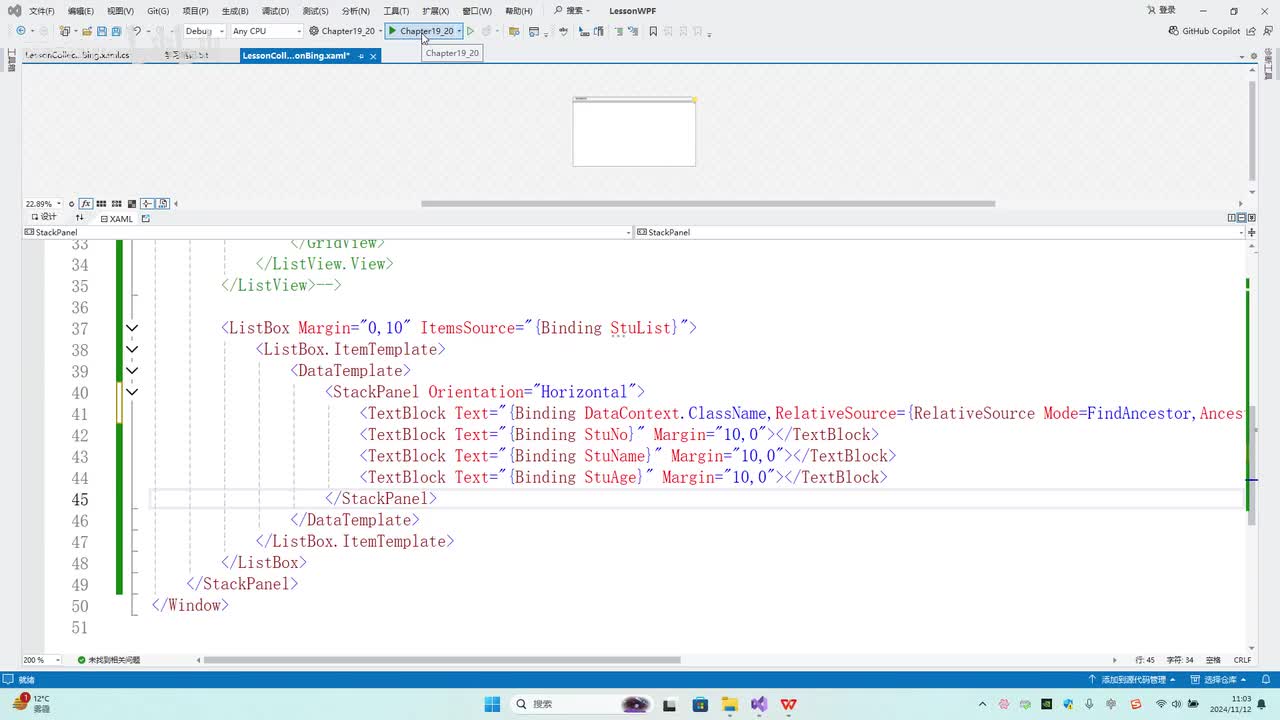1280x720 pixels.
Task: Toggle the disable project code icon
Action: click(163, 204)
